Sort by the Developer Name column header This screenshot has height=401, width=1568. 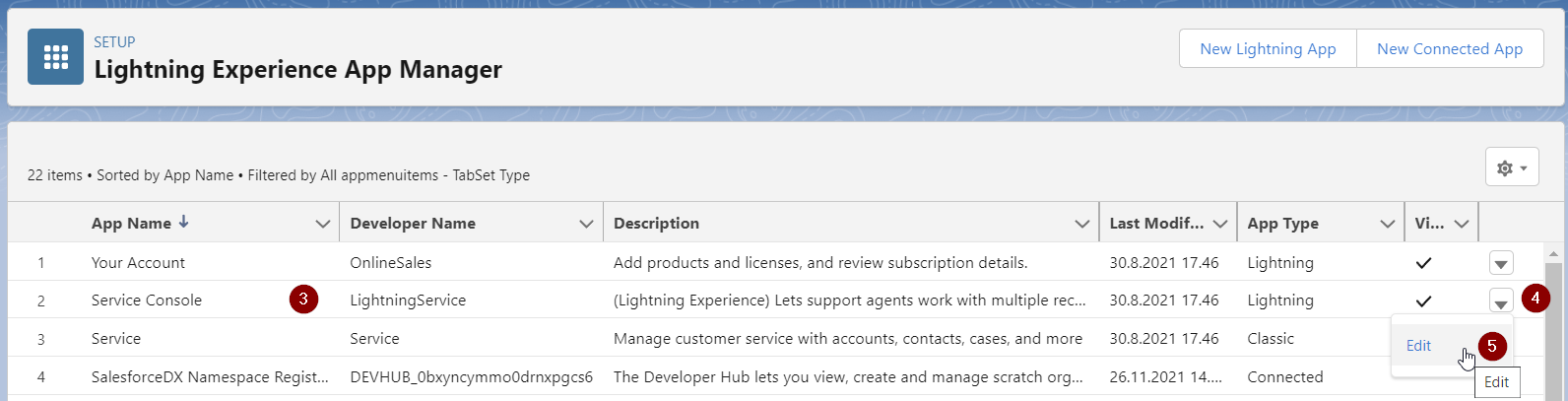(x=413, y=223)
